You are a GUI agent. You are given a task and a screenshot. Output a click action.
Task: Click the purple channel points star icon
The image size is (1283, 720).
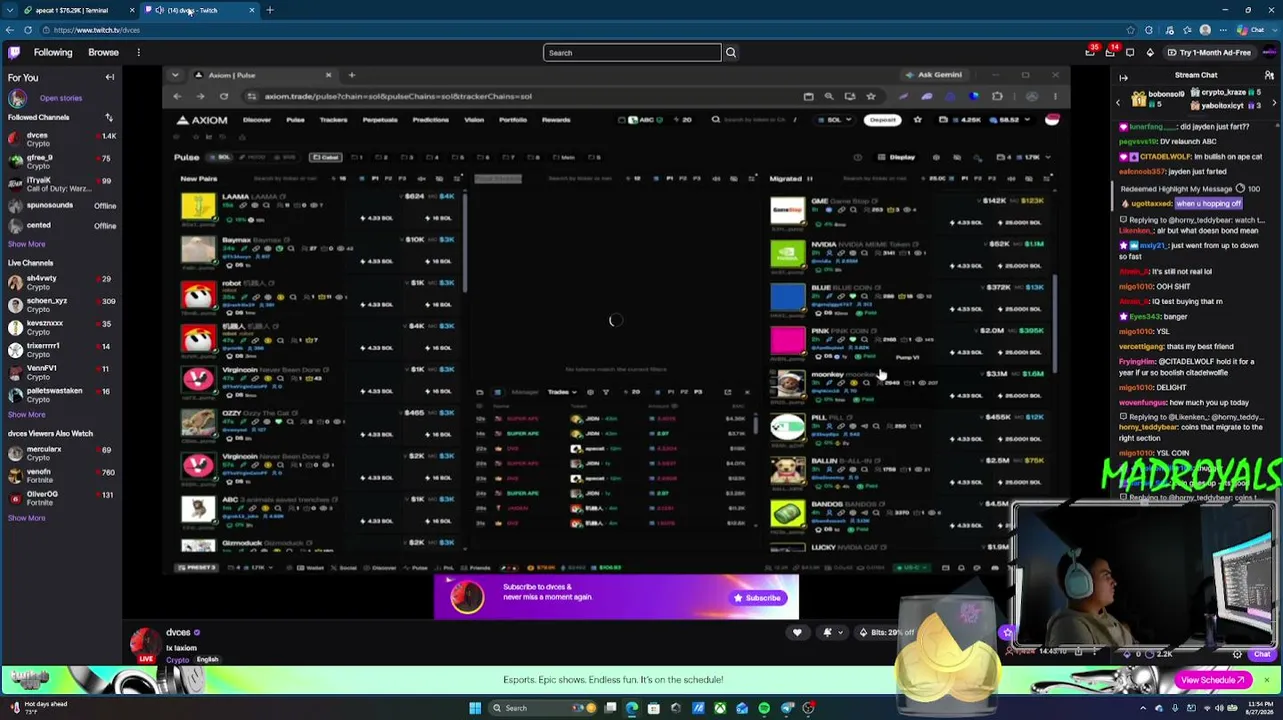[x=1007, y=633]
